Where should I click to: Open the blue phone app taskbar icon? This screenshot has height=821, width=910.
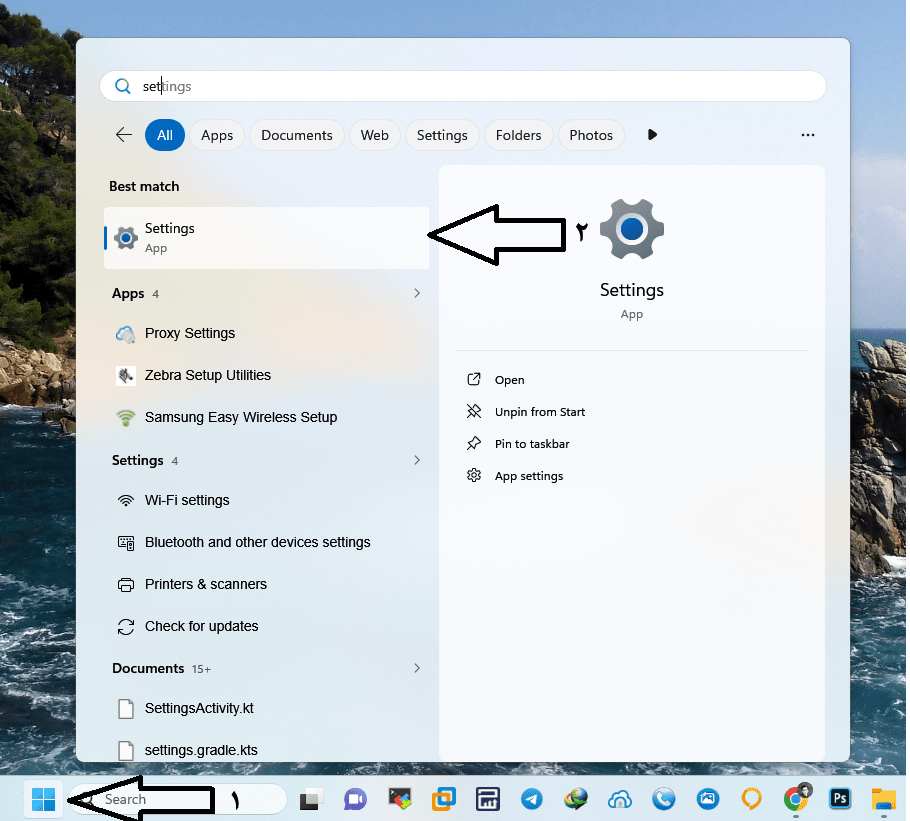click(x=663, y=799)
